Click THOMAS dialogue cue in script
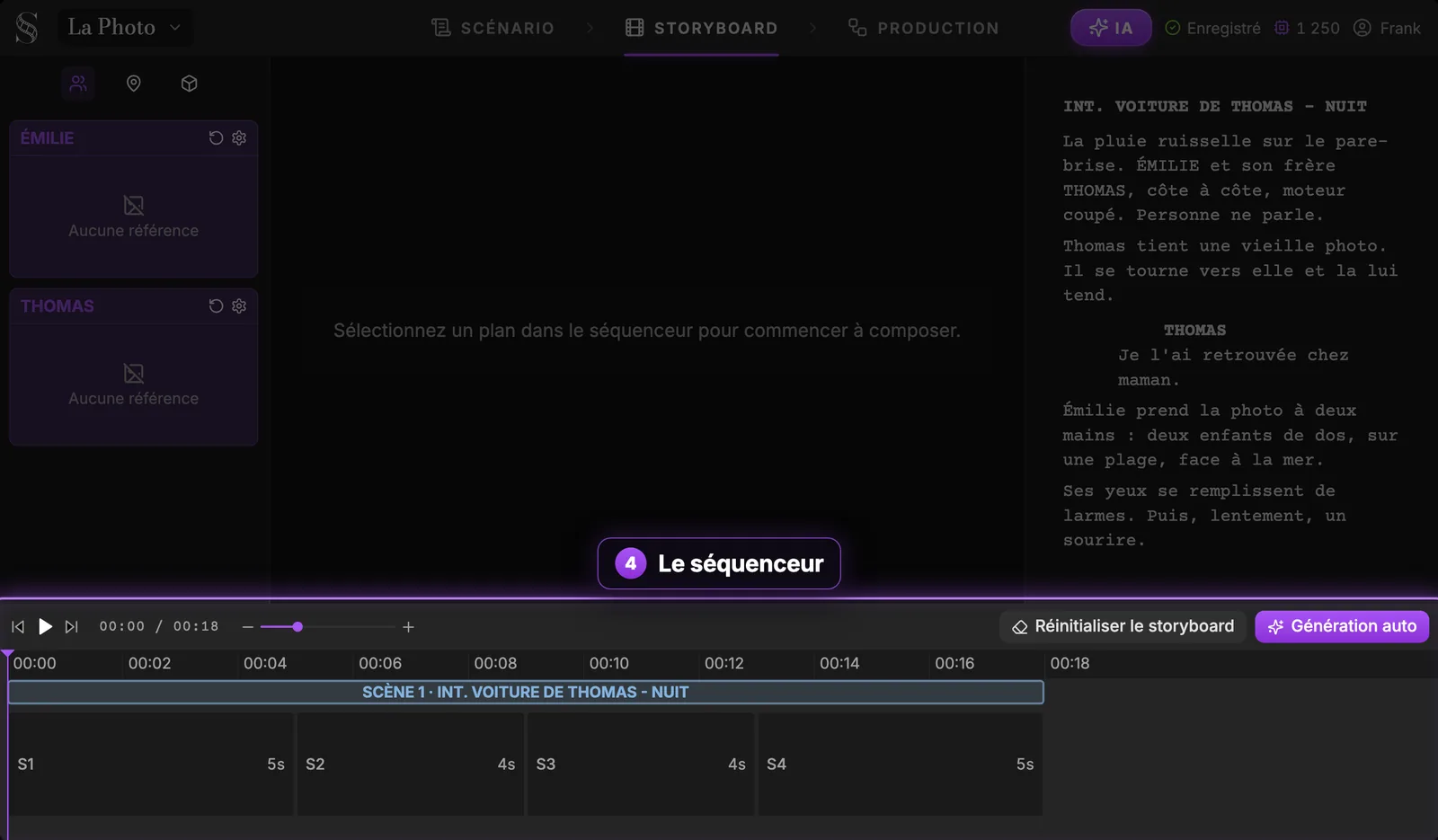 pos(1194,331)
